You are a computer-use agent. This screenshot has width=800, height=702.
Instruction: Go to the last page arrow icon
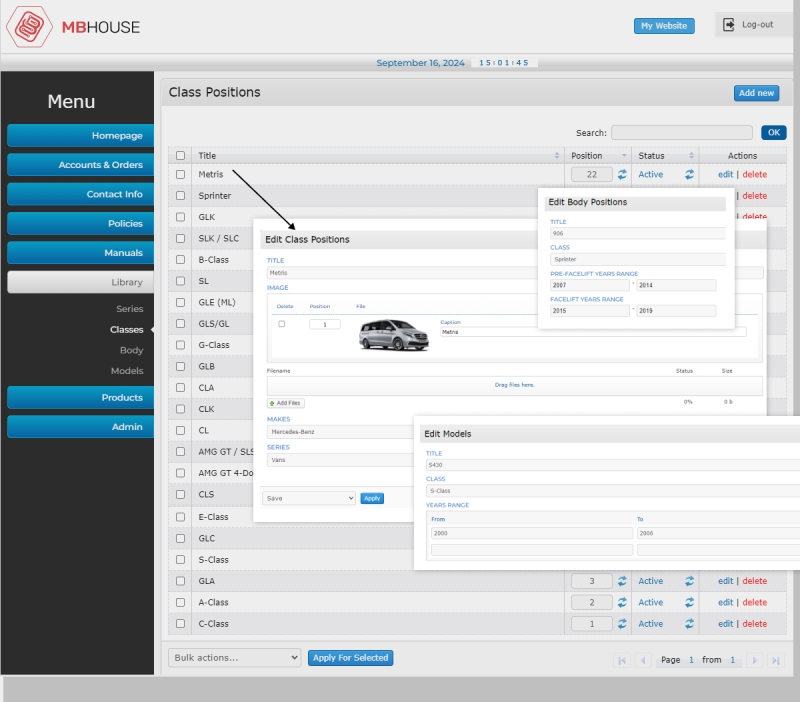(776, 660)
